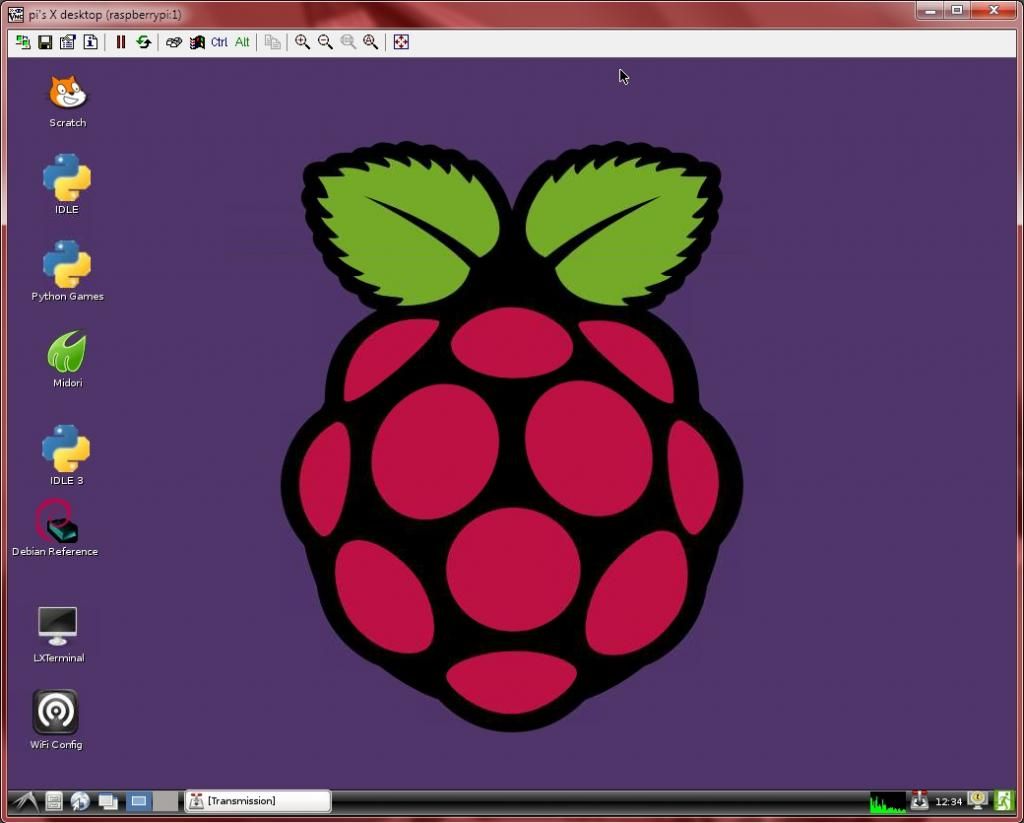Launch file manager from panel

[54, 801]
